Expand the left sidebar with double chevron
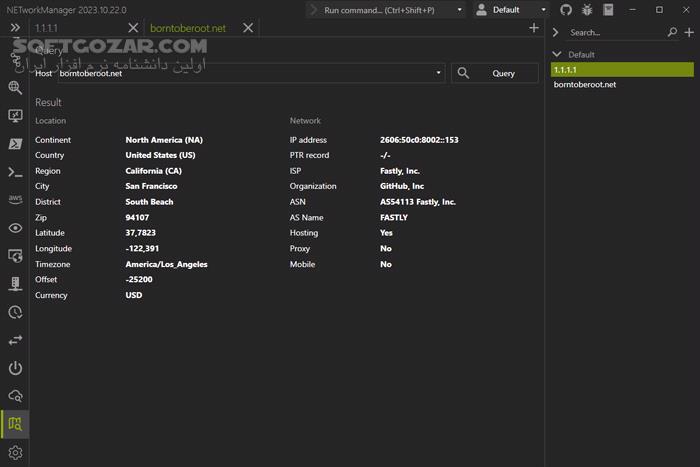Viewport: 700px width, 467px height. point(15,28)
